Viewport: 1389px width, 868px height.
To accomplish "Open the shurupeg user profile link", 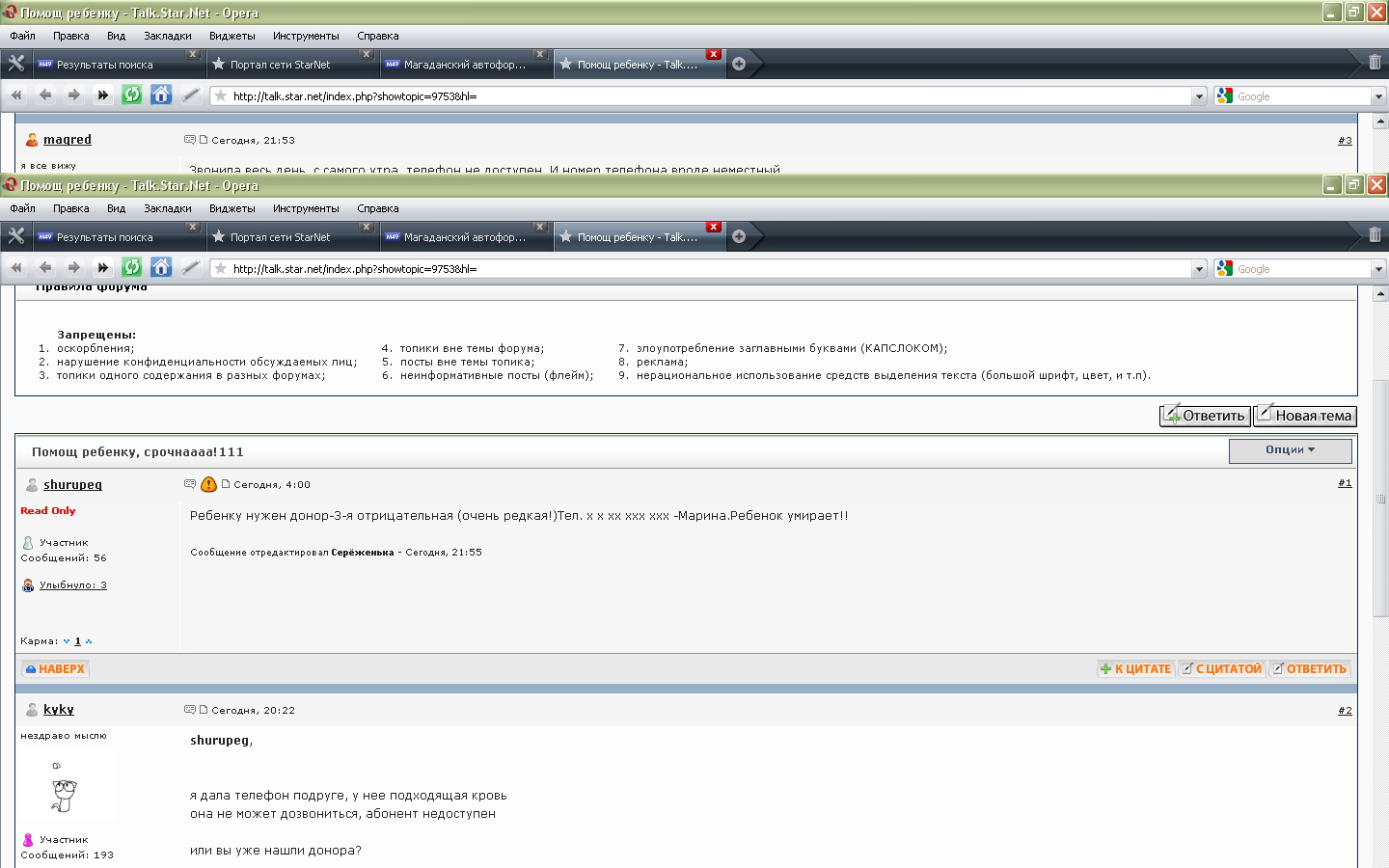I will (72, 484).
